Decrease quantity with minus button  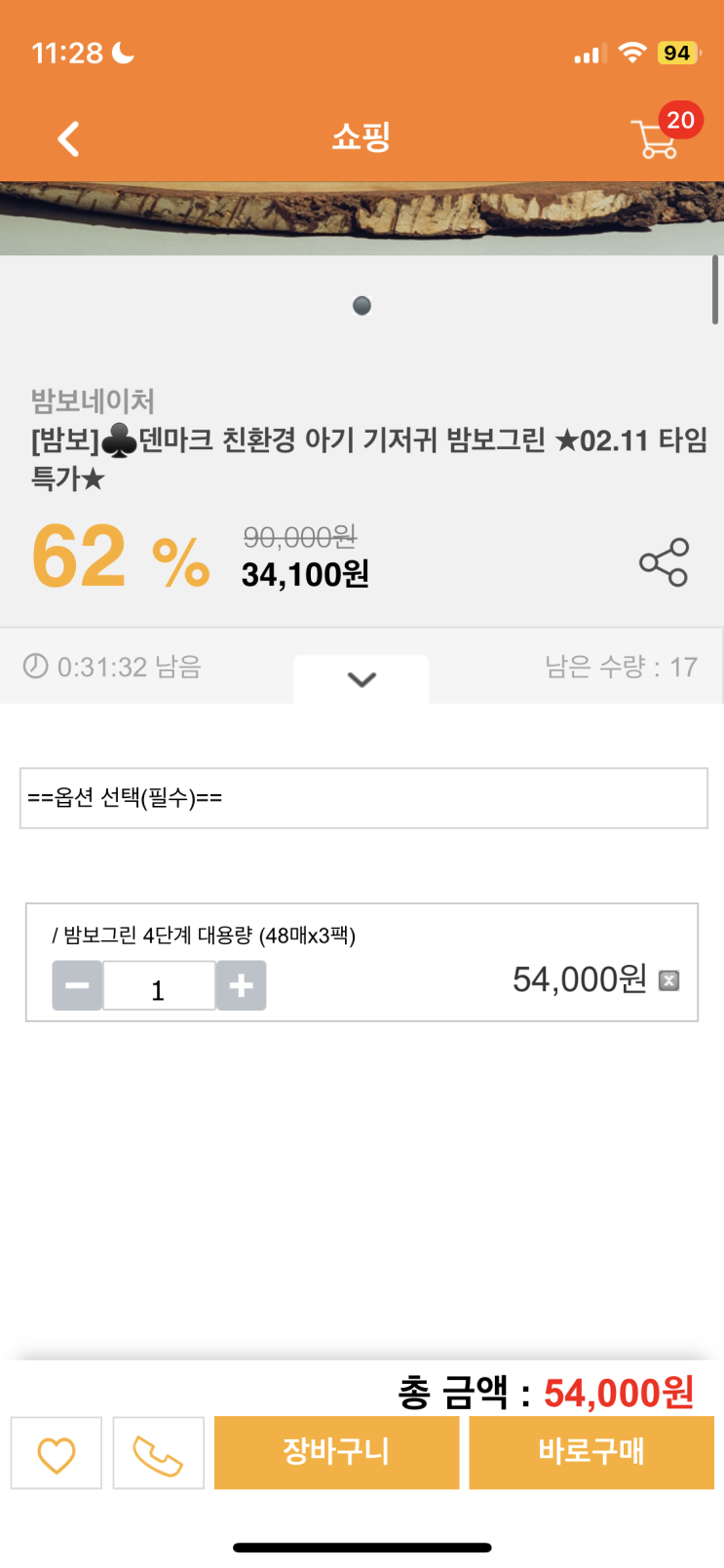pyautogui.click(x=77, y=985)
